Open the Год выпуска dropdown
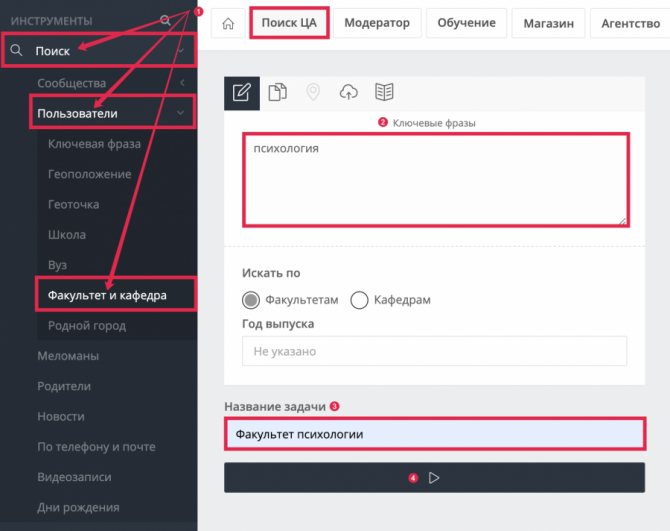670x531 pixels. [434, 351]
